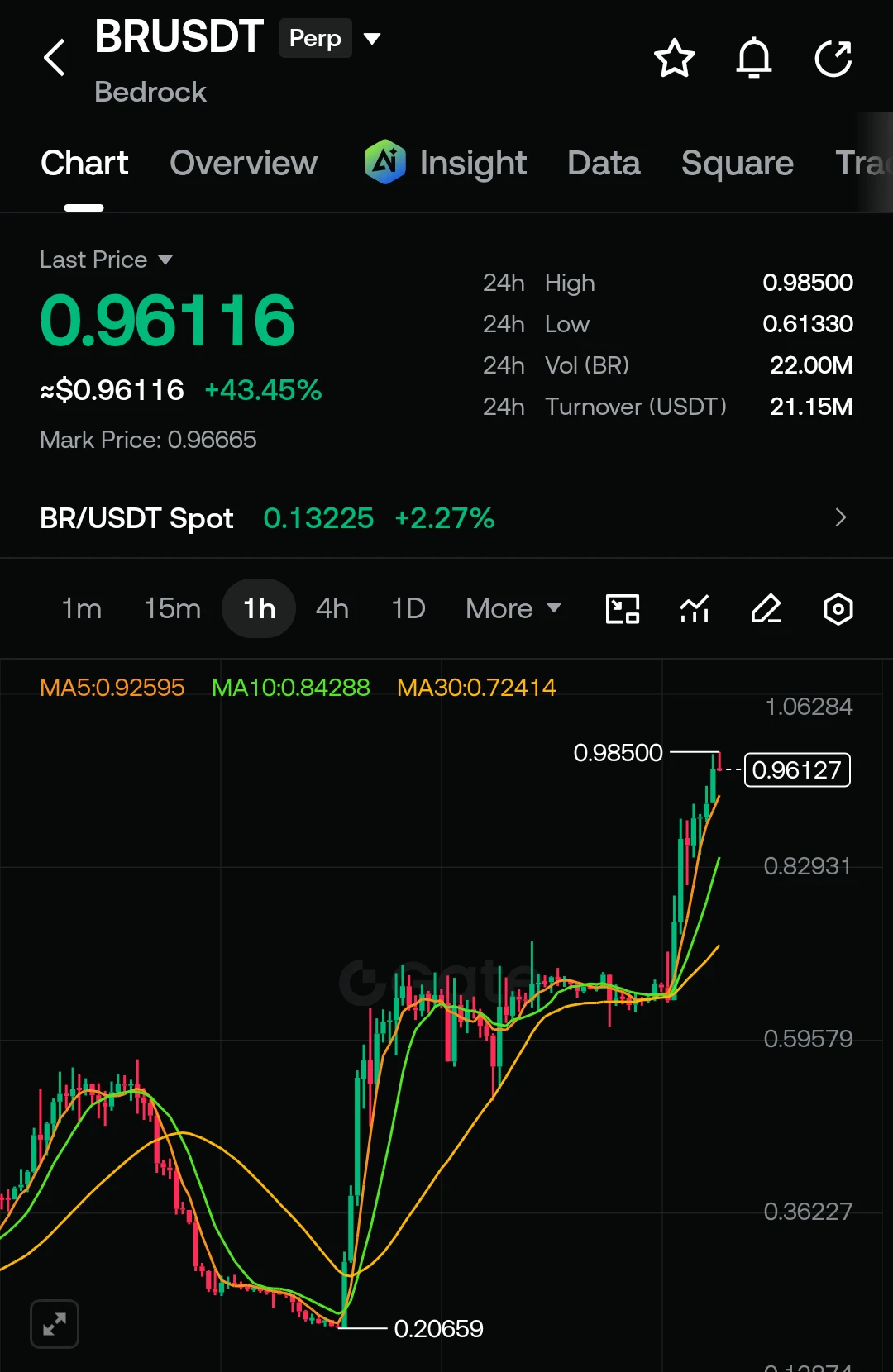The image size is (893, 1372).
Task: Switch to the Insight tab
Action: coord(473,163)
